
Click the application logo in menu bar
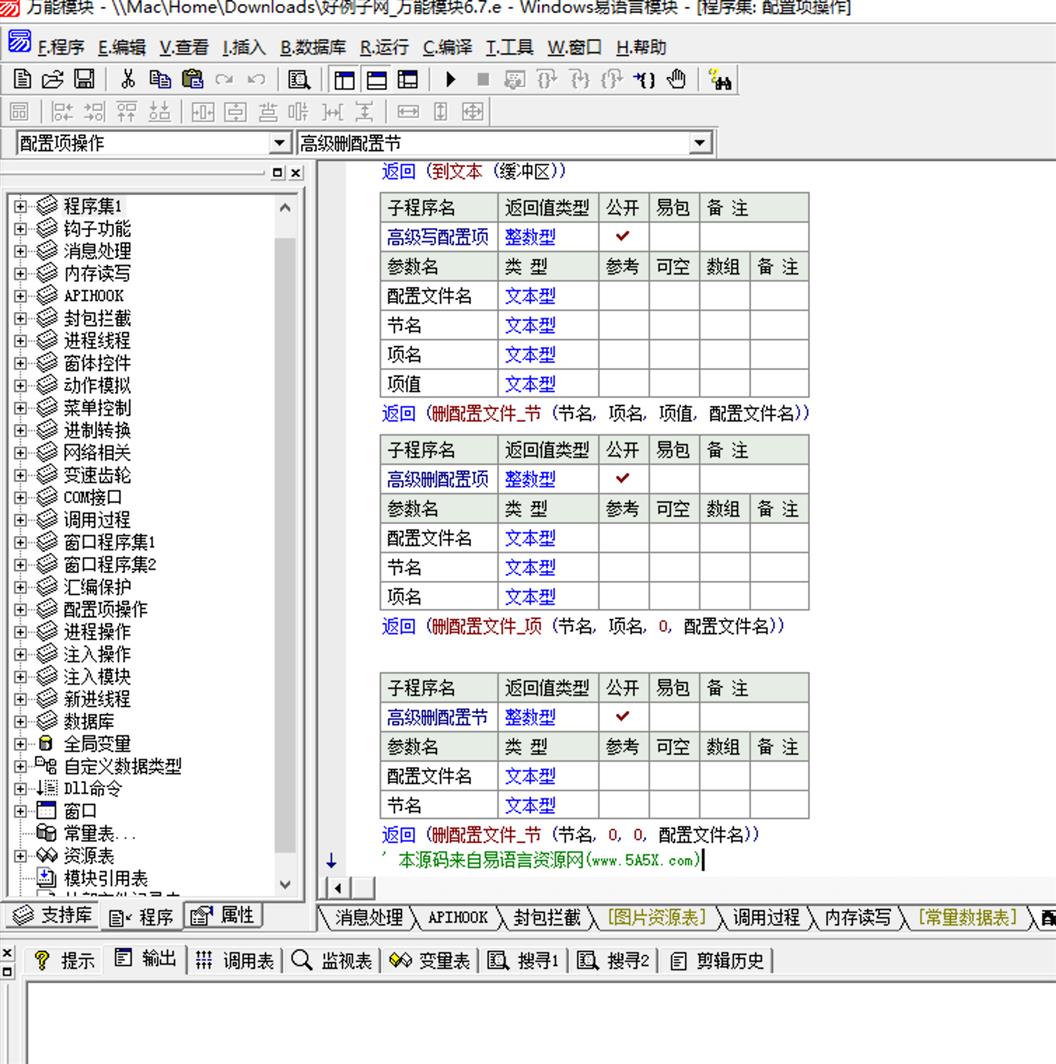pos(18,41)
